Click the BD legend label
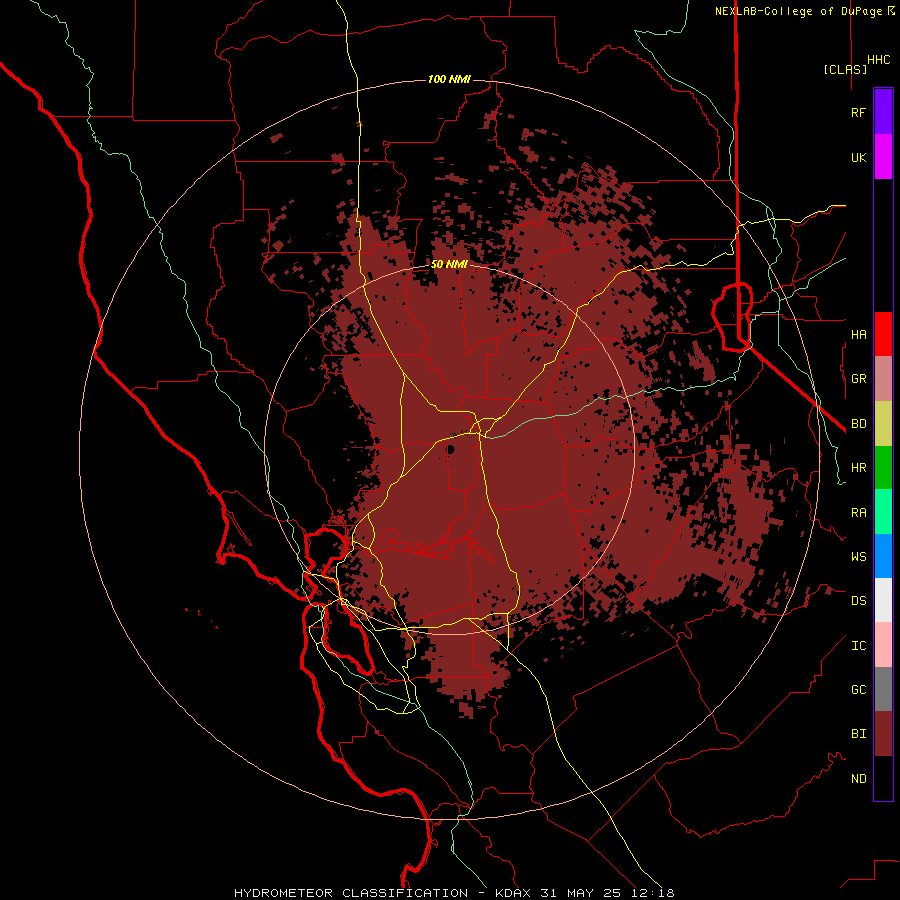The height and width of the screenshot is (900, 900). [858, 424]
